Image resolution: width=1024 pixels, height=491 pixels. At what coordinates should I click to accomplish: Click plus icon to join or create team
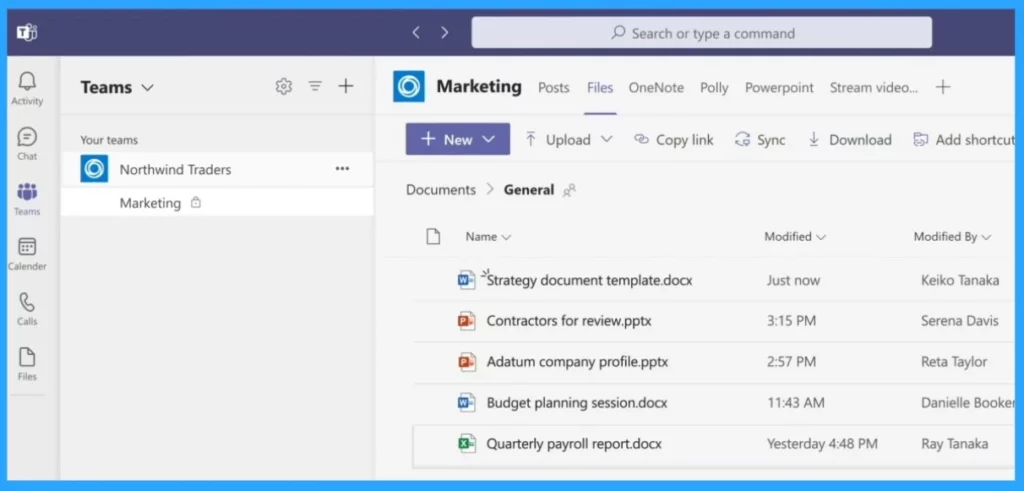pos(345,86)
